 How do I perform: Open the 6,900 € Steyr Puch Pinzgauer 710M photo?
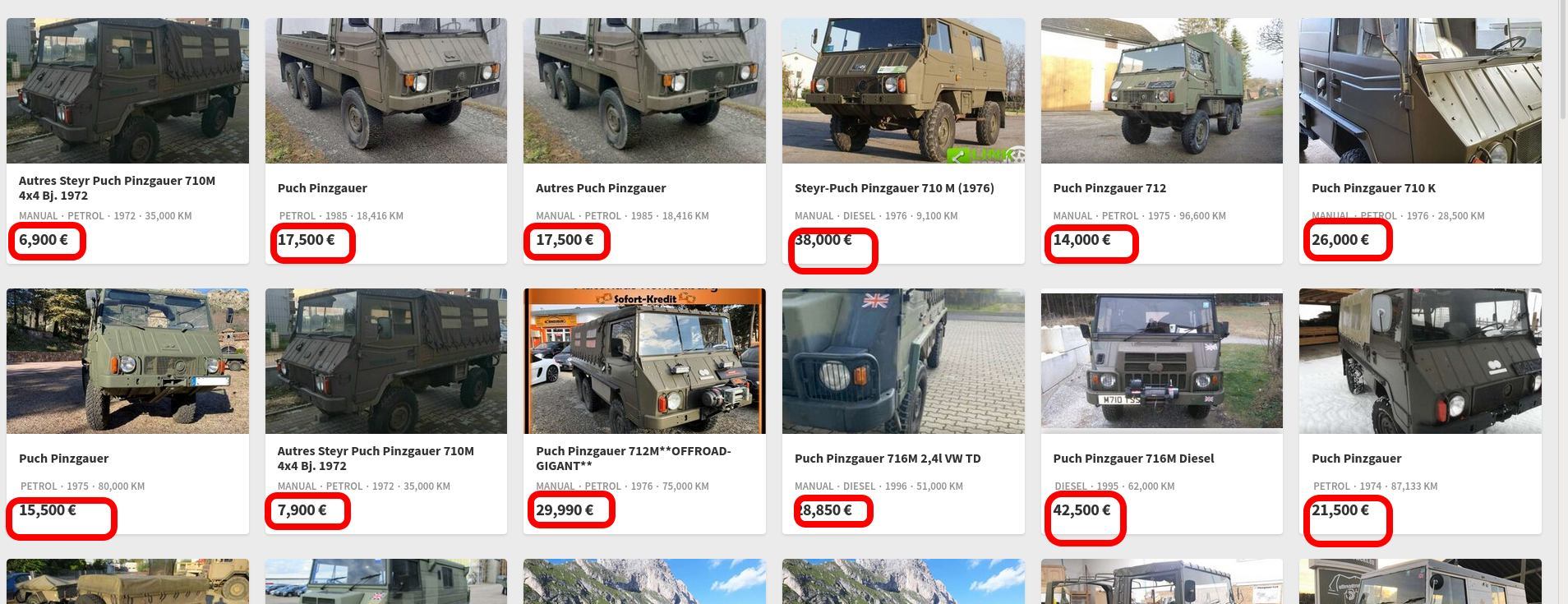127,90
